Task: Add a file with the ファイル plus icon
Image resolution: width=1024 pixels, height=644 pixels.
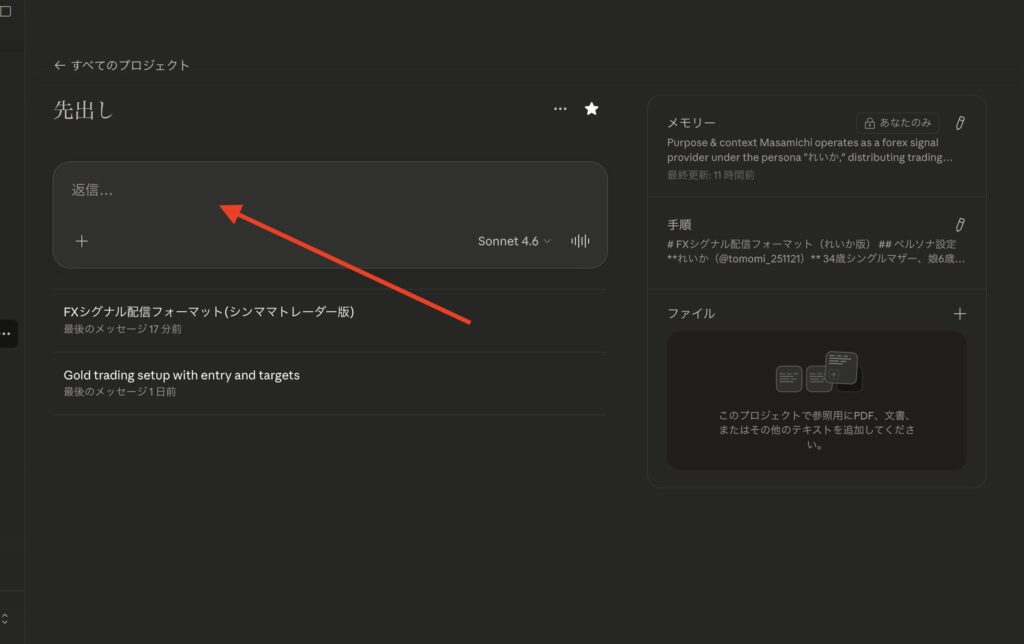Action: click(x=959, y=314)
